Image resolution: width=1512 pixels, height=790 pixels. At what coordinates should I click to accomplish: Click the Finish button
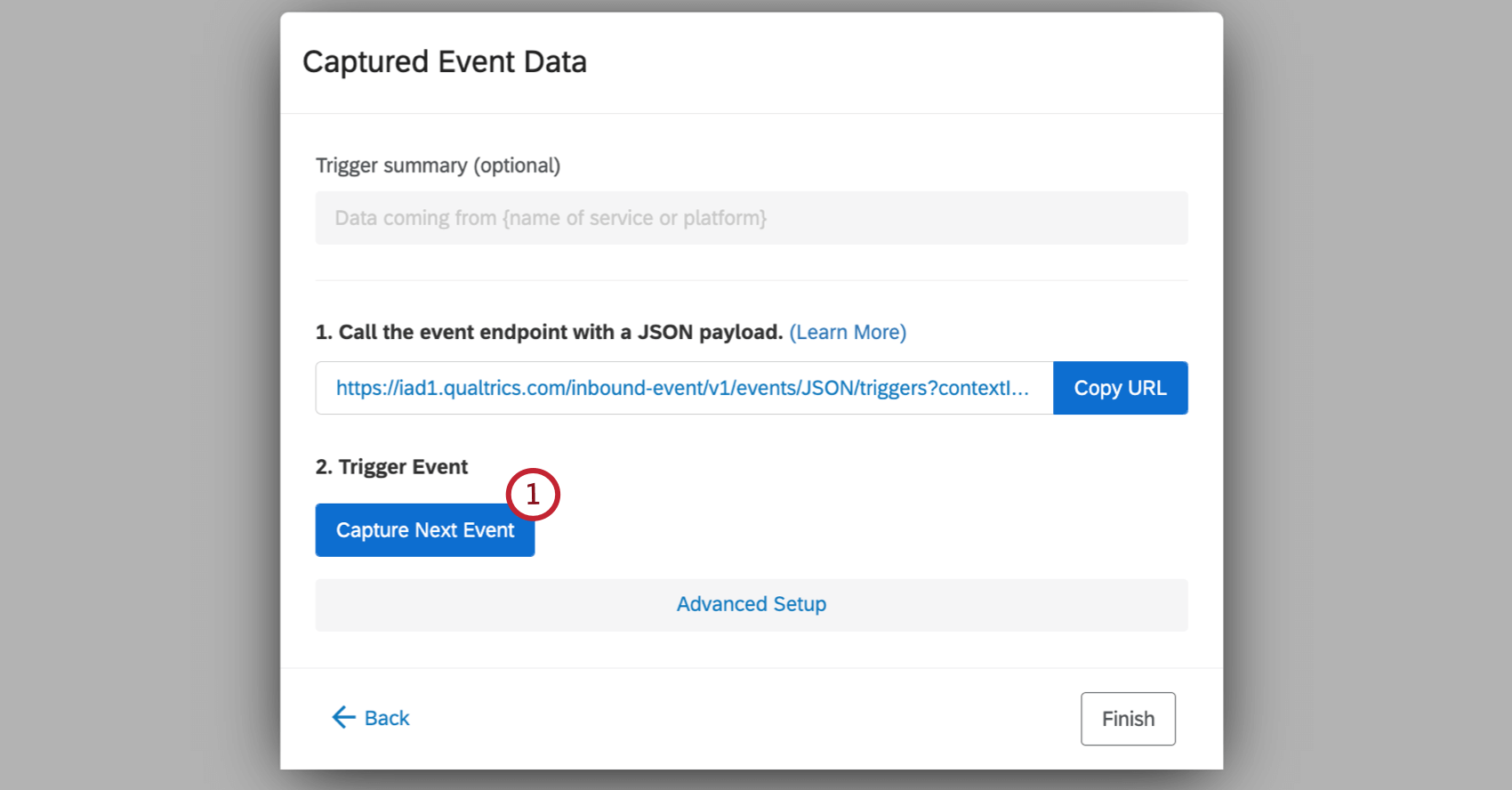(x=1127, y=719)
